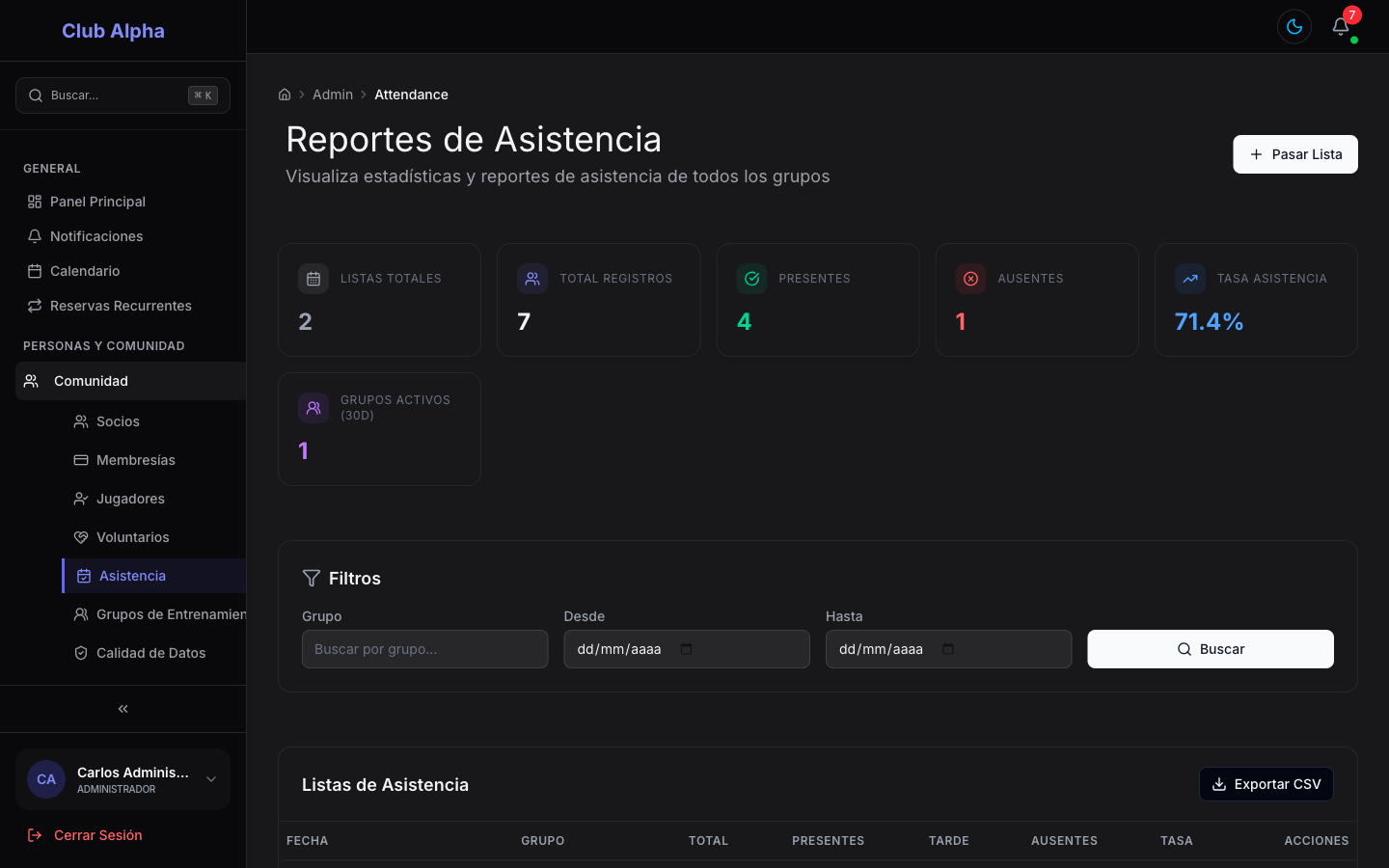Screen dimensions: 1389x868
Task: Click the Notificaciones bell icon in sidebar
Action: pyautogui.click(x=35, y=236)
